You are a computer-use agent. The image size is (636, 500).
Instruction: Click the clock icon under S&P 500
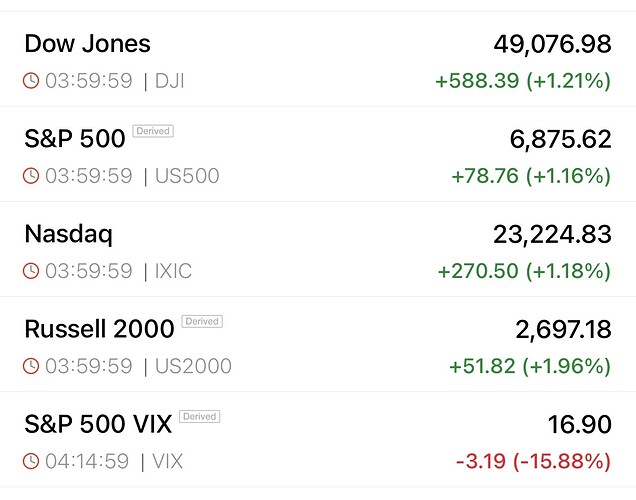pos(31,176)
